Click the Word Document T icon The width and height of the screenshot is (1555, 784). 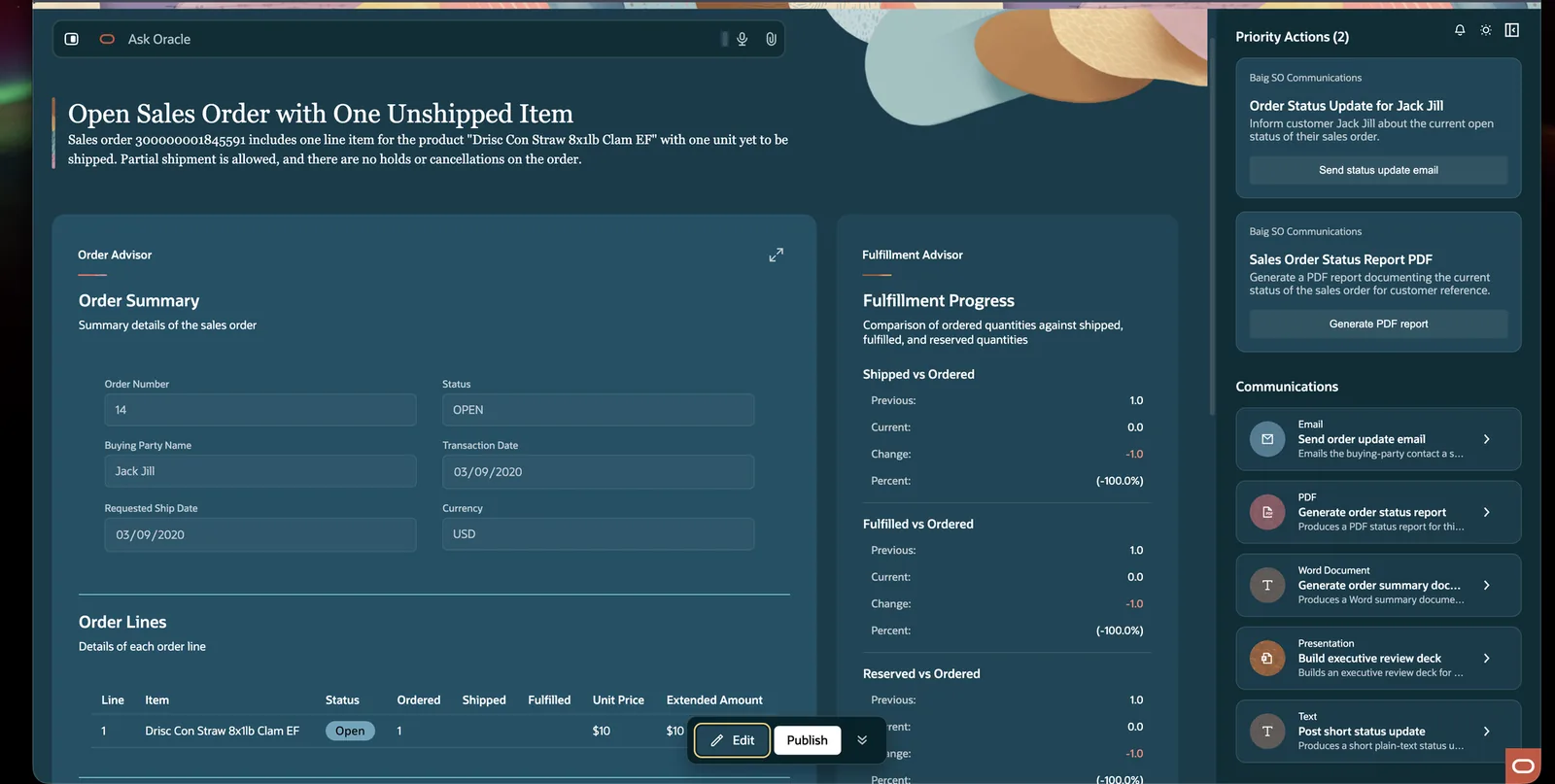pyautogui.click(x=1267, y=585)
